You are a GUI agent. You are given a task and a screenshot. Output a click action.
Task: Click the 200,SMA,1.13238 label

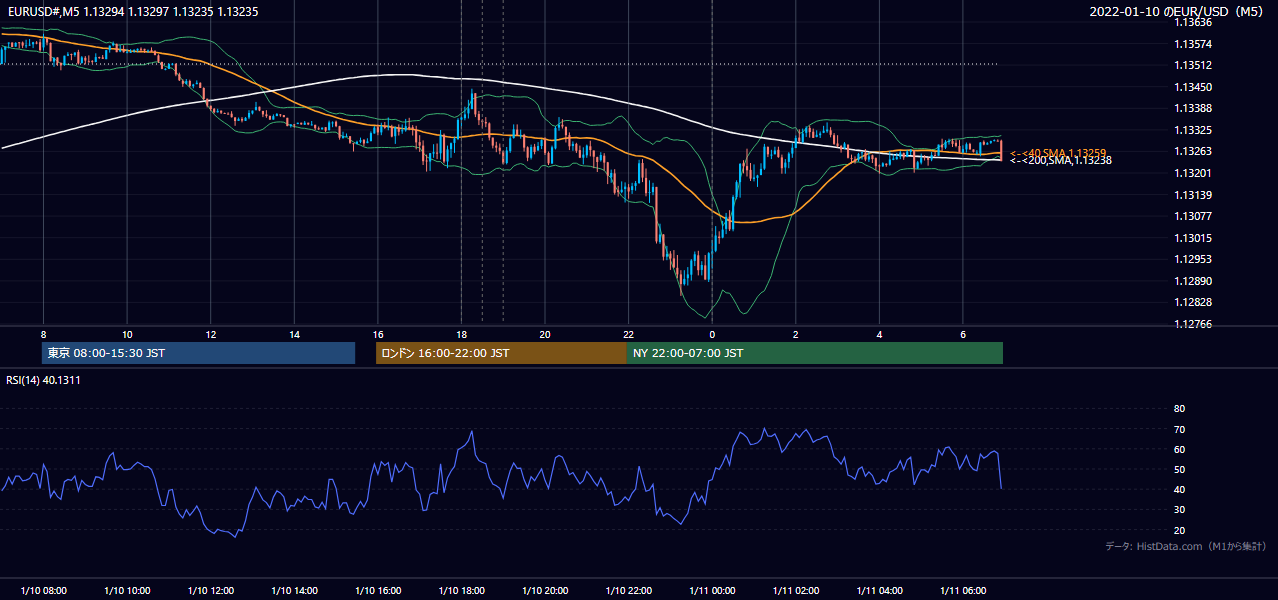[x=1061, y=160]
